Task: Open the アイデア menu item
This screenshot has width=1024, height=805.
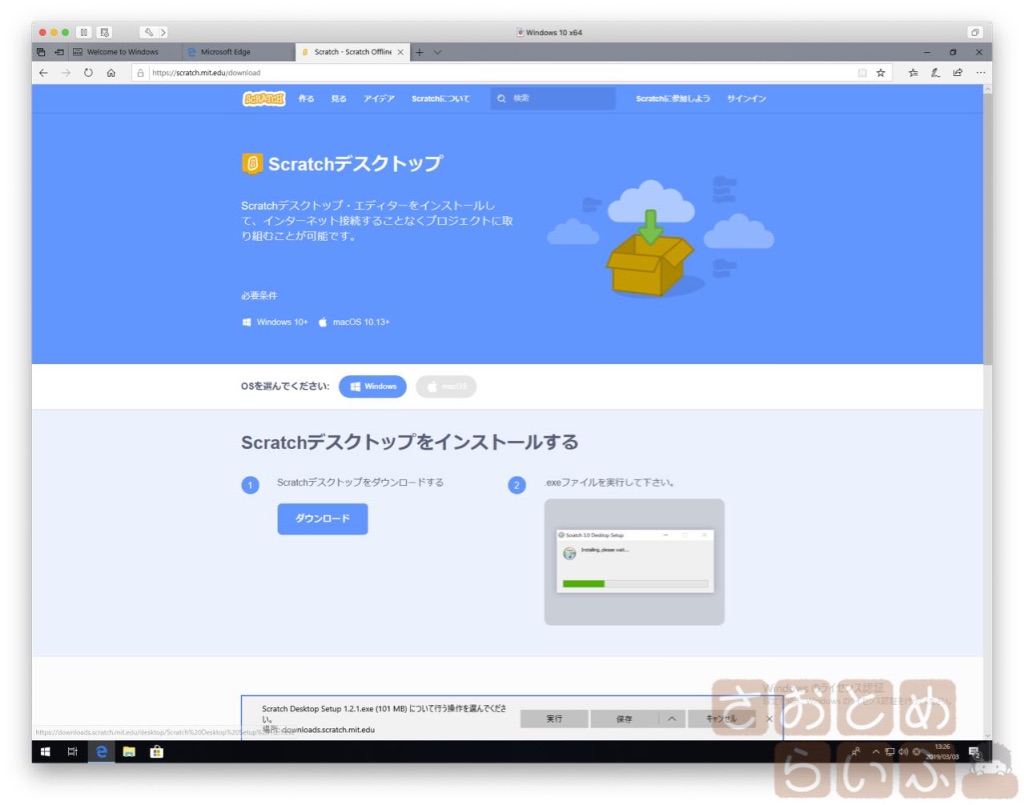Action: coord(379,99)
